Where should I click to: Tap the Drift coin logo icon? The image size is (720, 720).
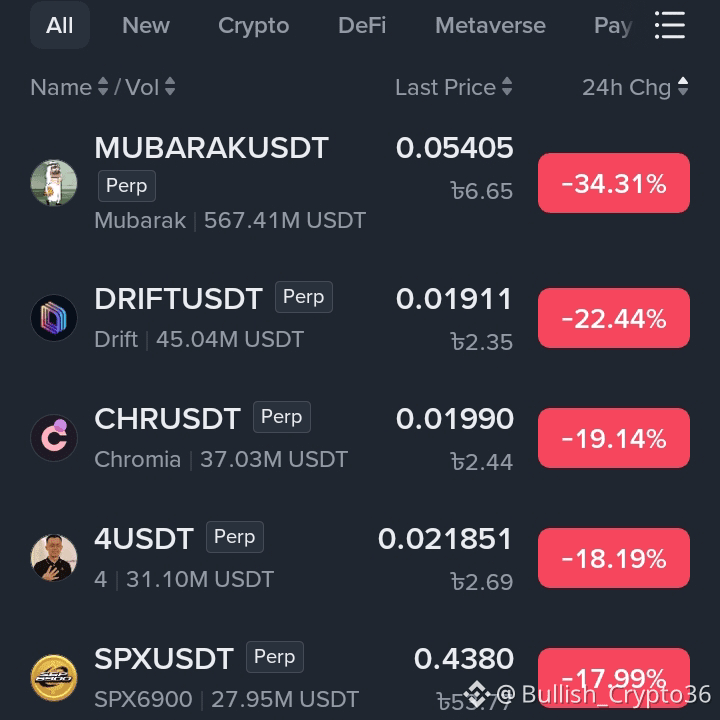(x=54, y=318)
